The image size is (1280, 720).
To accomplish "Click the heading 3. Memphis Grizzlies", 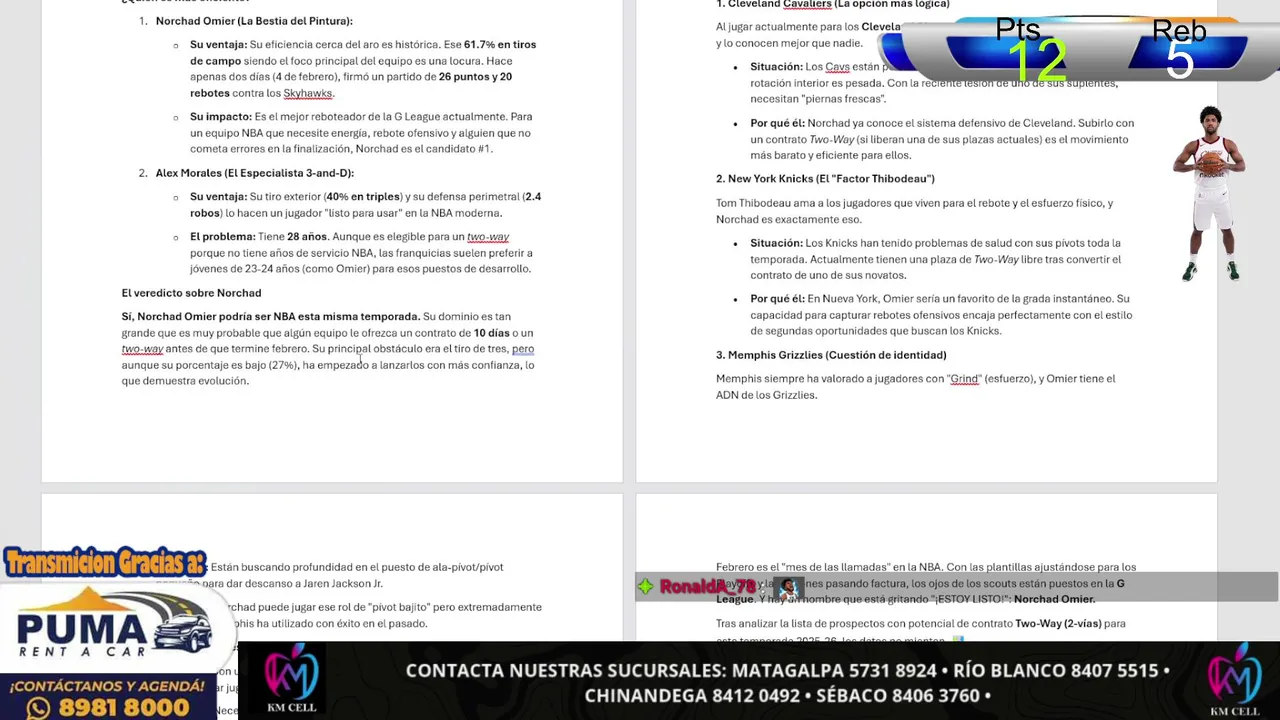I will click(x=831, y=355).
